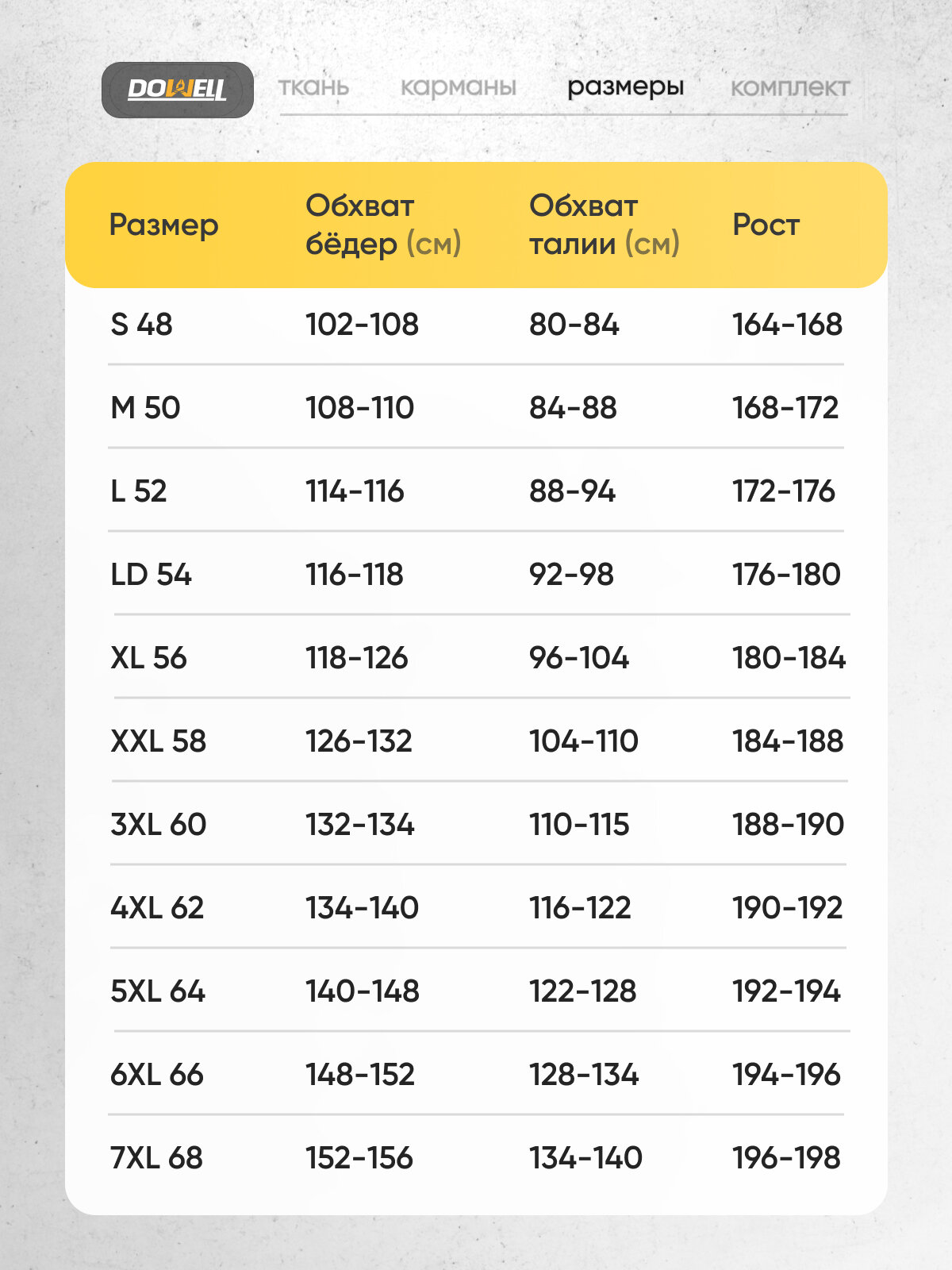Screen dimensions: 952x1270
Task: Click hip value 134-140 in 4XL row
Action: pyautogui.click(x=362, y=907)
